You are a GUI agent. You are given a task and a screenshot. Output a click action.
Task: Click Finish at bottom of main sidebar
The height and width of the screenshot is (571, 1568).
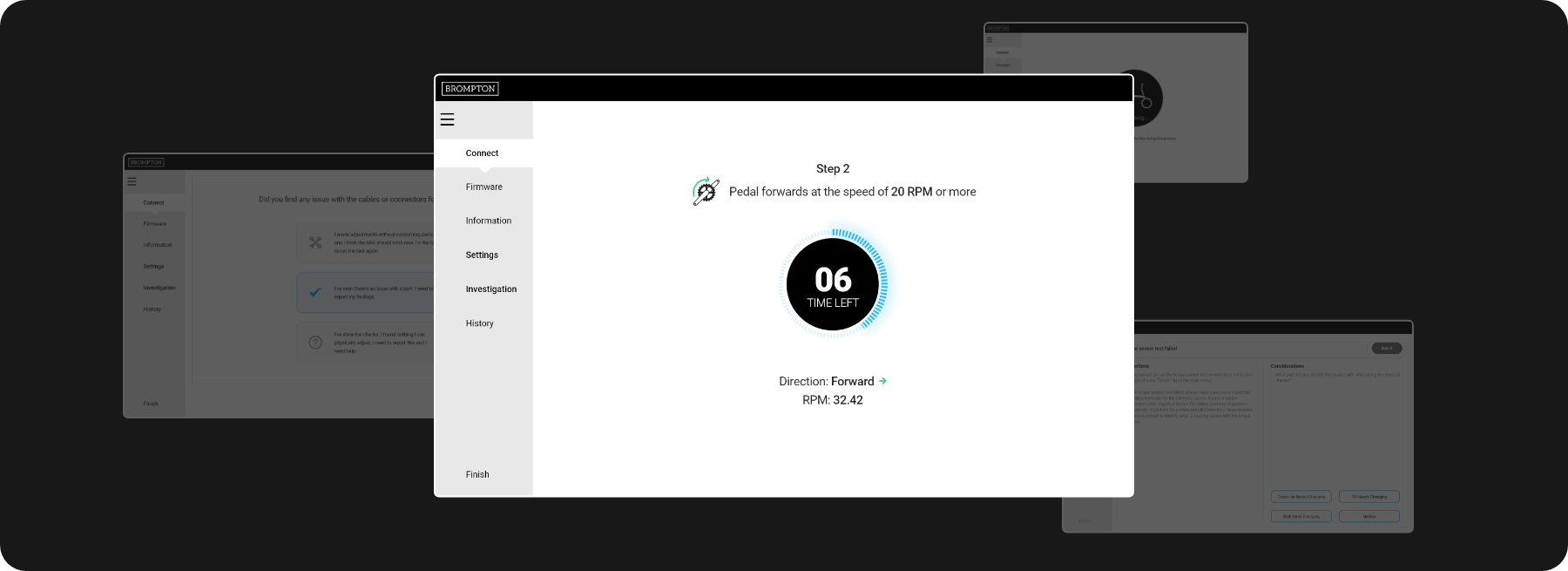coord(477,474)
